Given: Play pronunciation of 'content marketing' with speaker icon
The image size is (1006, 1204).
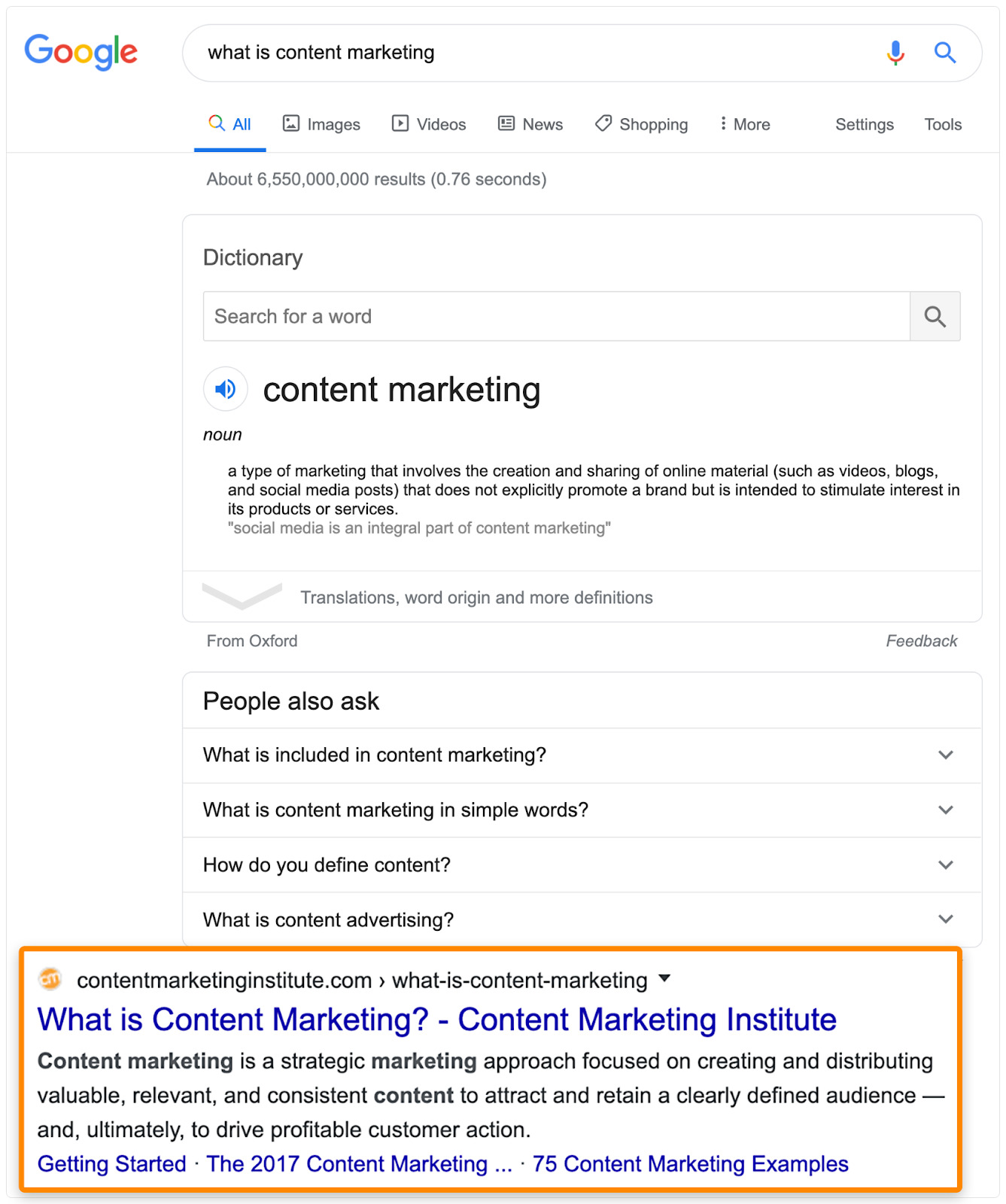Looking at the screenshot, I should [225, 389].
